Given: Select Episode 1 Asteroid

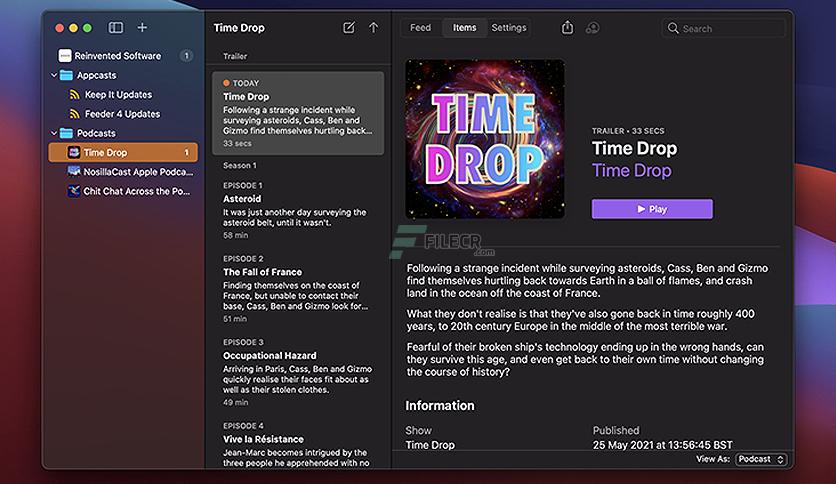Looking at the screenshot, I should pos(298,210).
